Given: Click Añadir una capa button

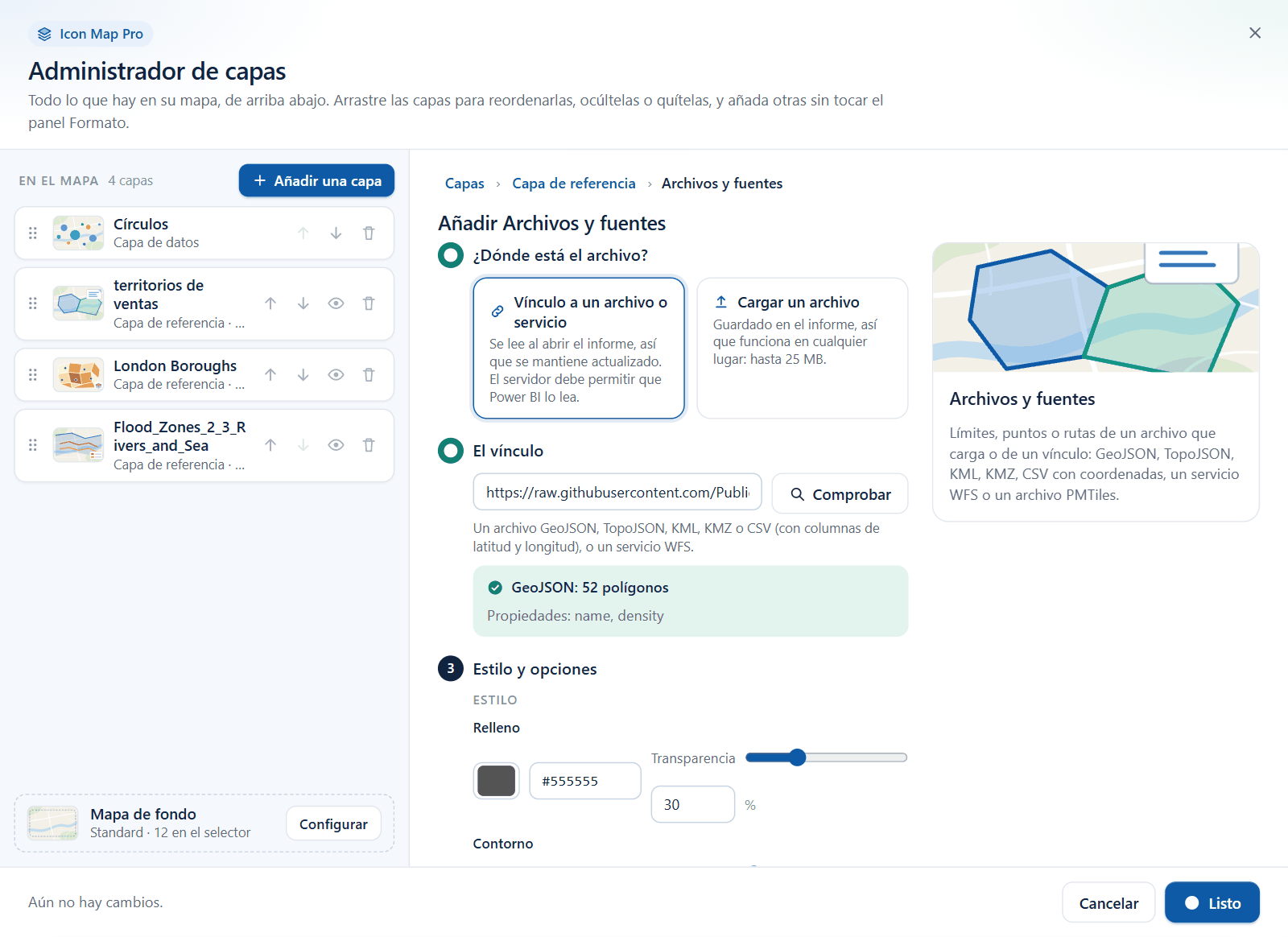Looking at the screenshot, I should (x=316, y=180).
